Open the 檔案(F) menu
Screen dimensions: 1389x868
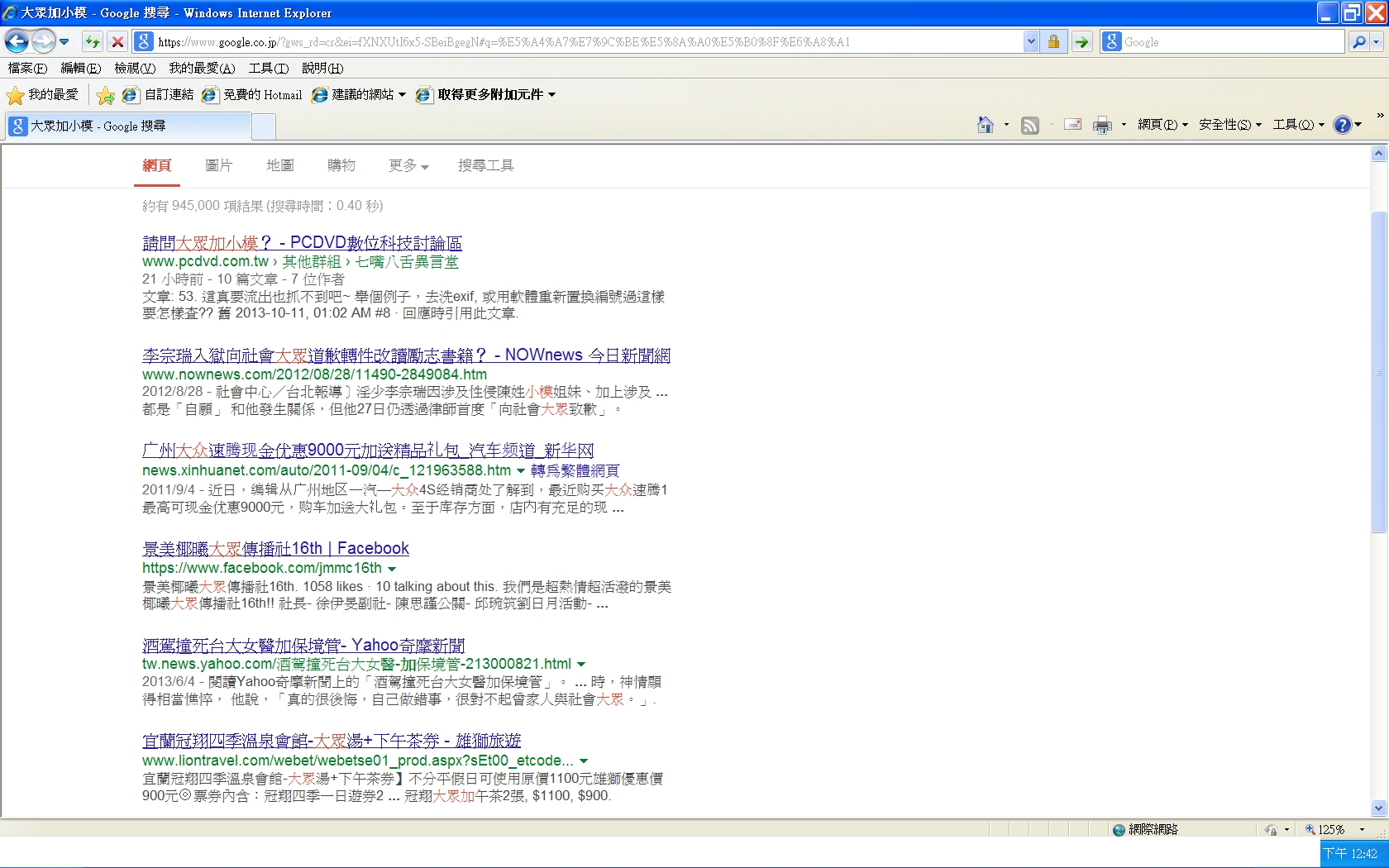[27, 68]
